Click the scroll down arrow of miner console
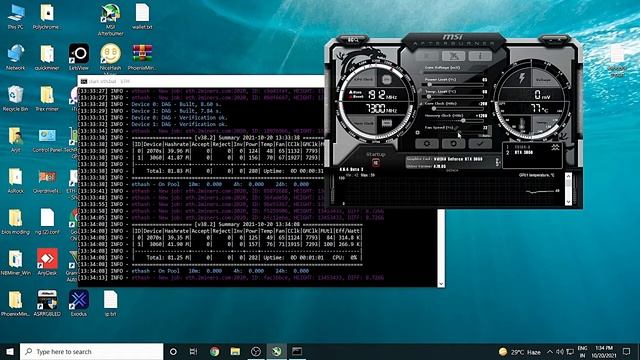 (x=441, y=284)
